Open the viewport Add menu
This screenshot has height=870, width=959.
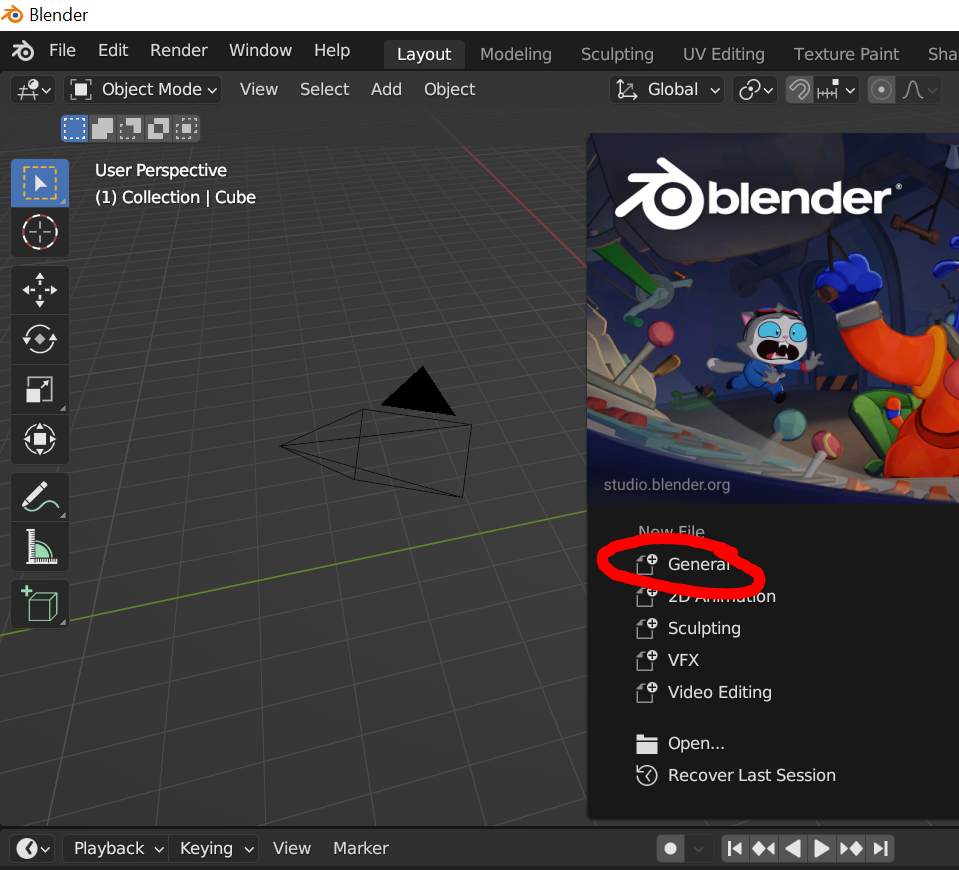pyautogui.click(x=386, y=90)
